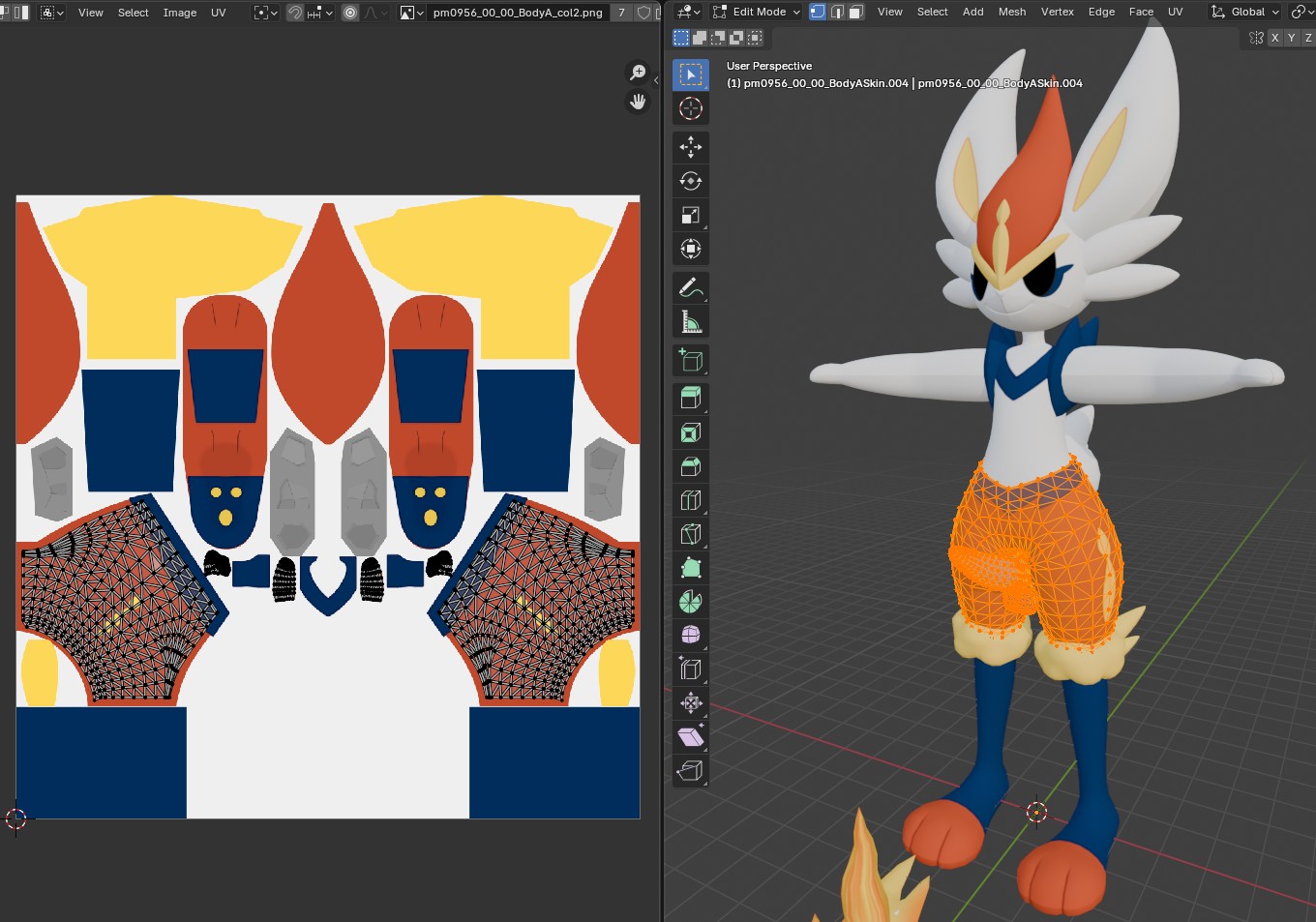This screenshot has width=1316, height=922.
Task: Toggle X axis mirror
Action: pos(1275,38)
